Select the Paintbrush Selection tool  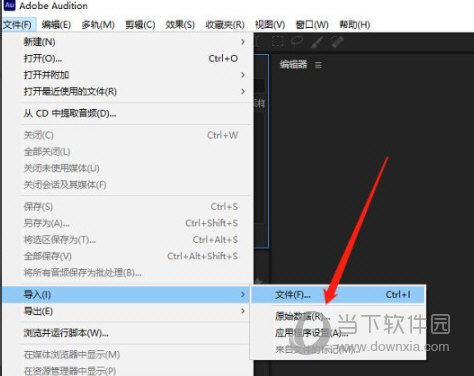(x=317, y=42)
